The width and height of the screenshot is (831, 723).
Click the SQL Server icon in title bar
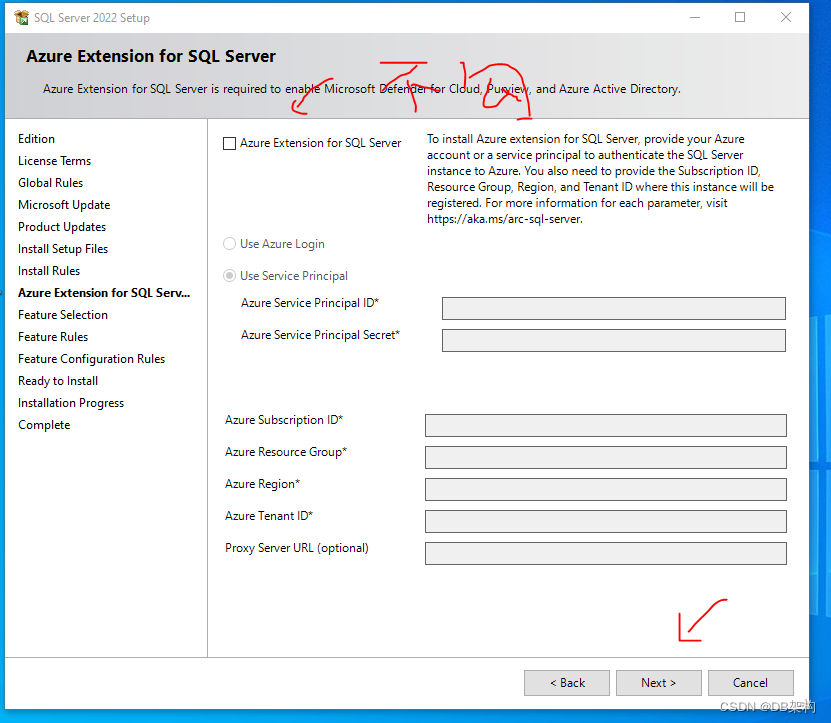21,17
